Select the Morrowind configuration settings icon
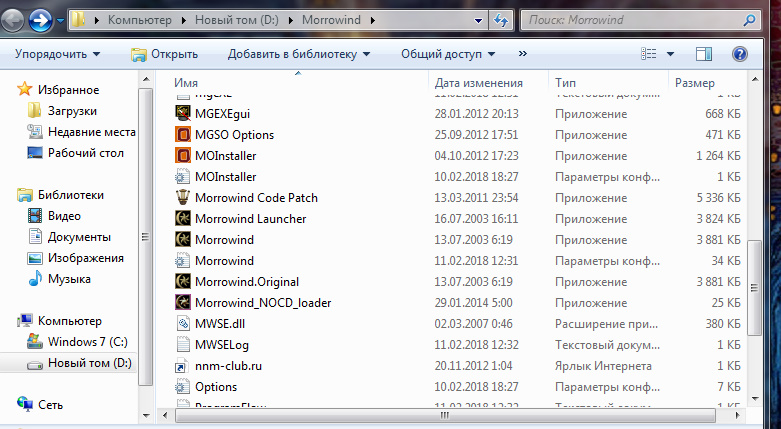Screen dimensions: 781x429 183,260
